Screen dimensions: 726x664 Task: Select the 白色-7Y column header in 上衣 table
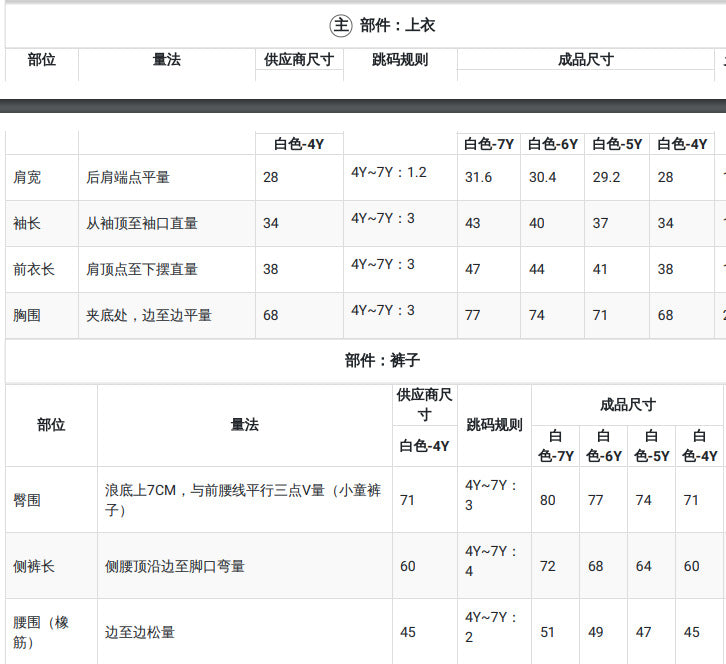[489, 144]
